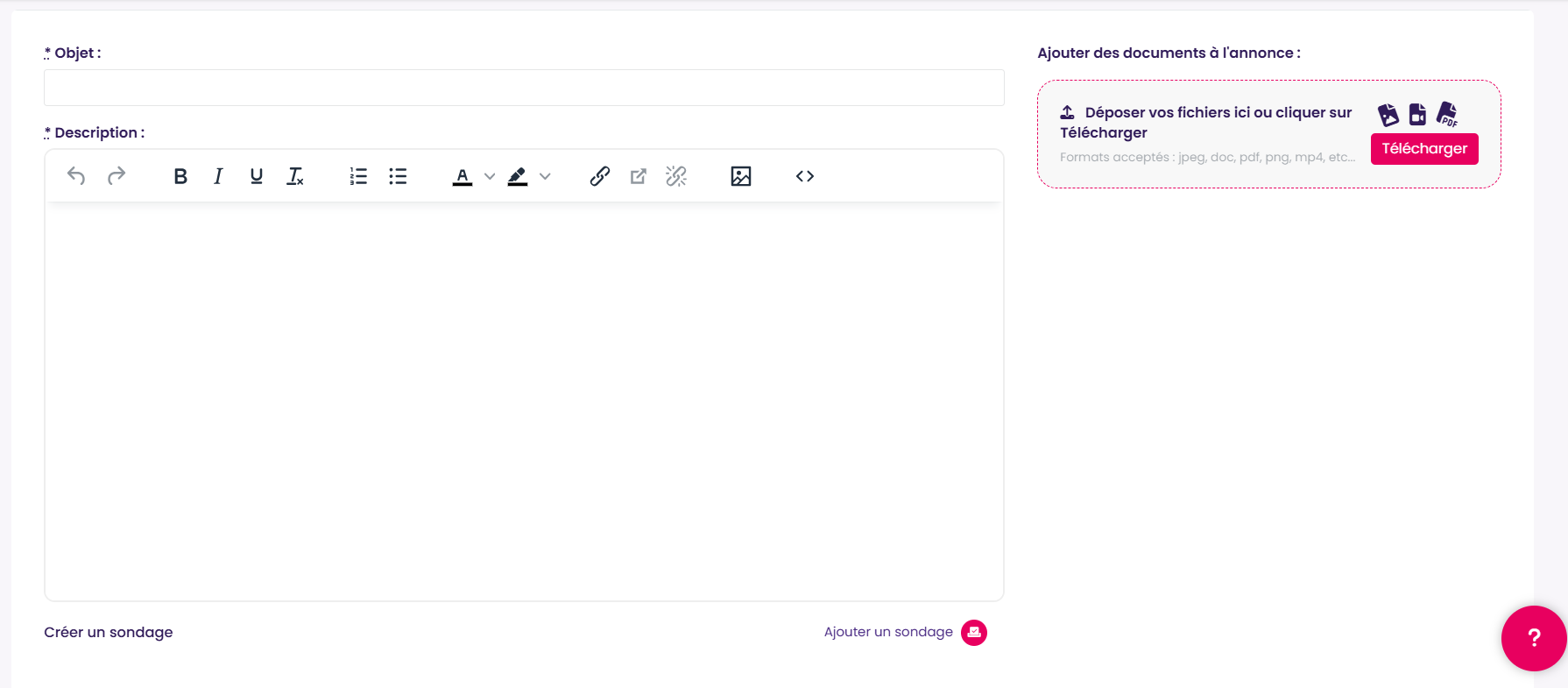Clear text formatting
The image size is (1568, 688).
(x=295, y=176)
